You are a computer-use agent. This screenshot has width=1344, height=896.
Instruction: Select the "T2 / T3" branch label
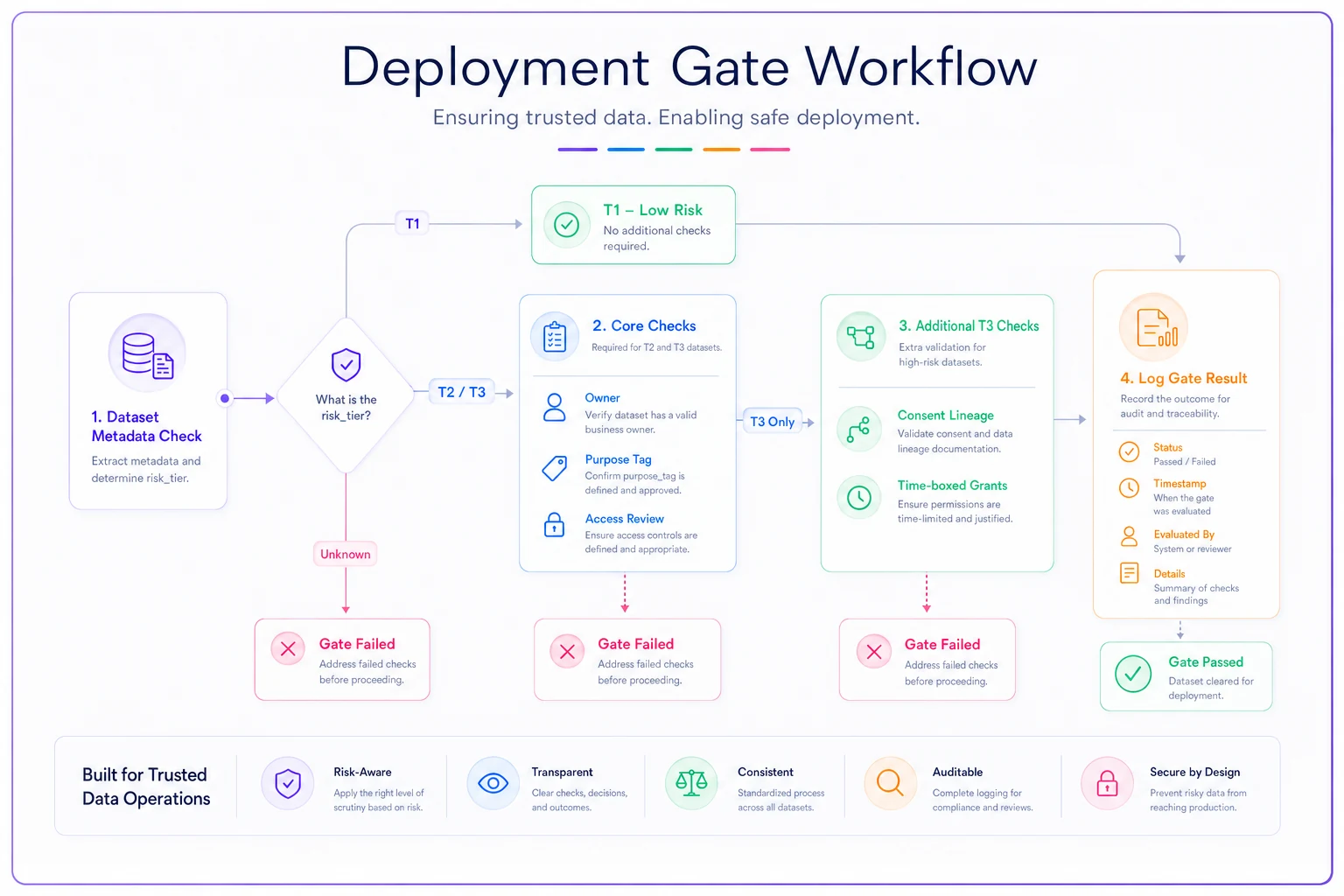point(461,392)
